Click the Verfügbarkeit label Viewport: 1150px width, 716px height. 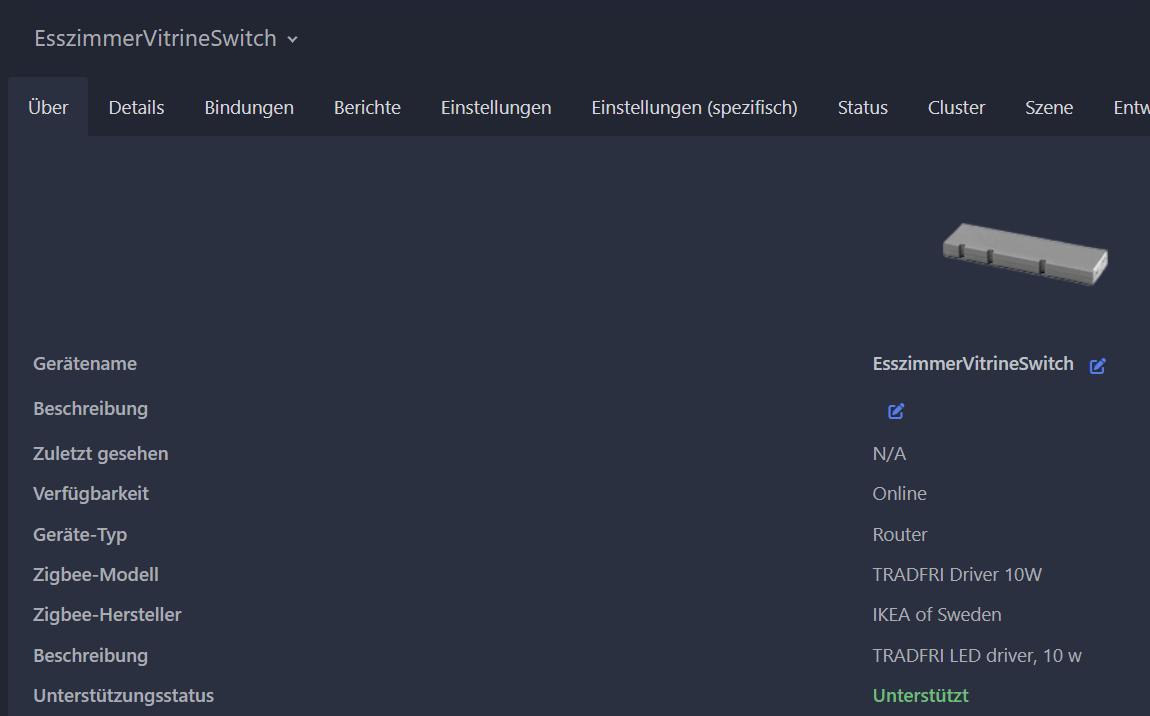[91, 494]
